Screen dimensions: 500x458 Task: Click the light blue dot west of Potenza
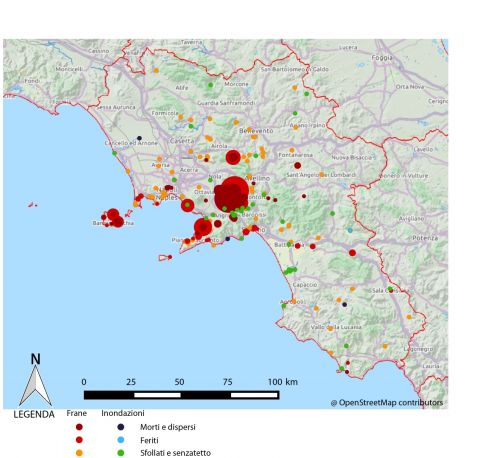click(350, 230)
